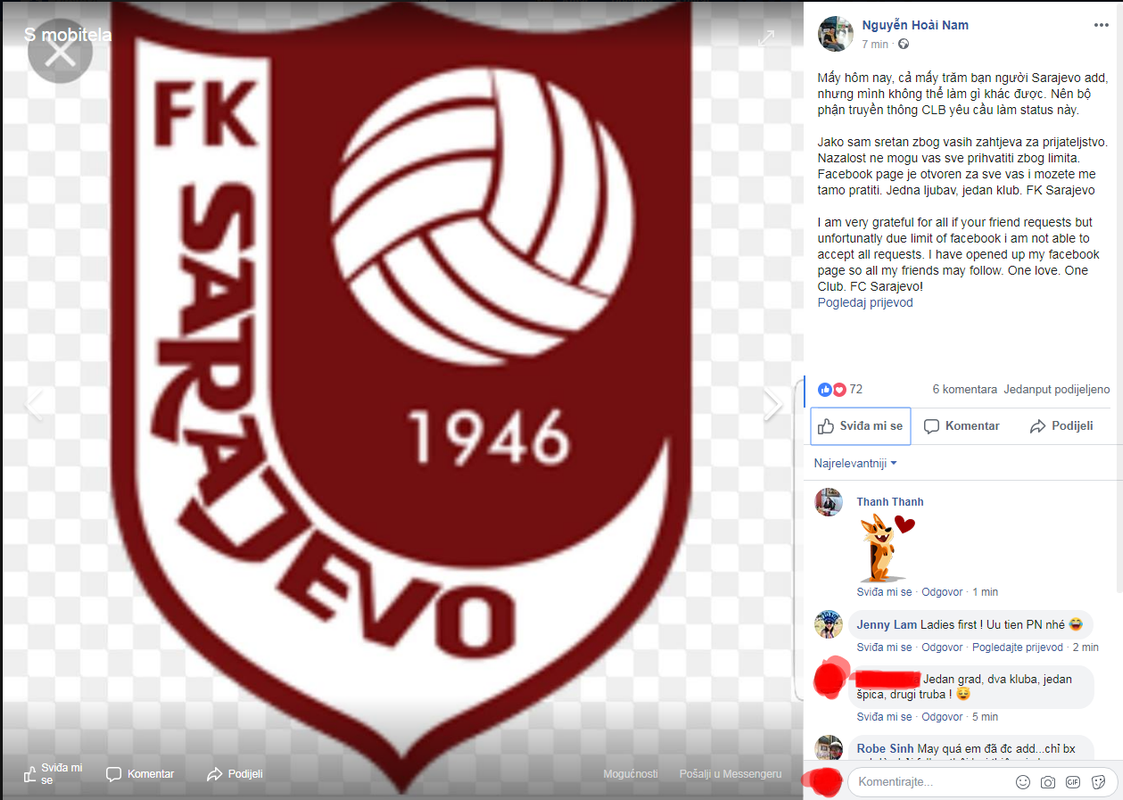The height and width of the screenshot is (800, 1123).
Task: Open Nguyễn Hoài Nam's profile name link
Action: tap(915, 25)
